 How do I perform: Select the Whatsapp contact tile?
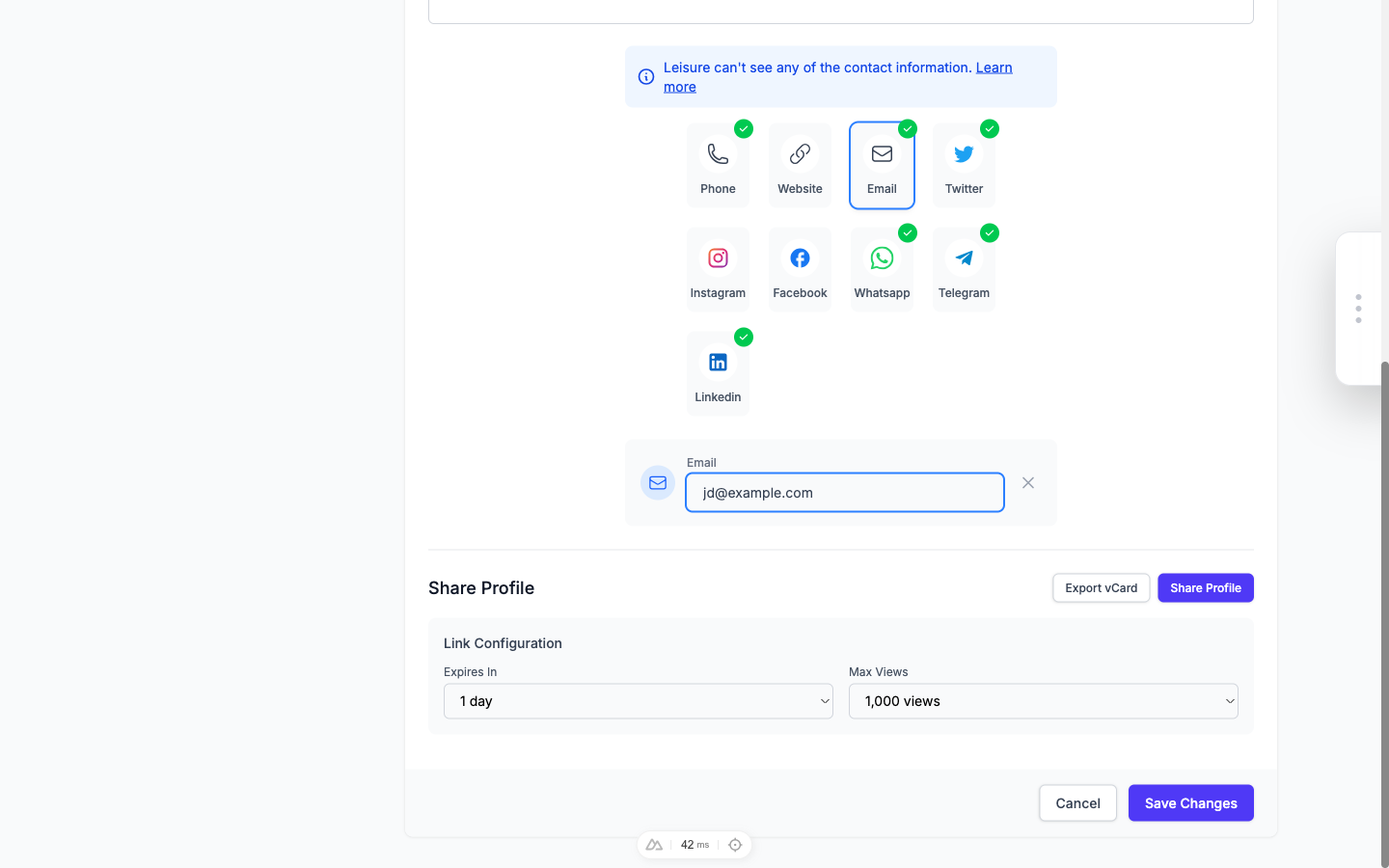882,269
